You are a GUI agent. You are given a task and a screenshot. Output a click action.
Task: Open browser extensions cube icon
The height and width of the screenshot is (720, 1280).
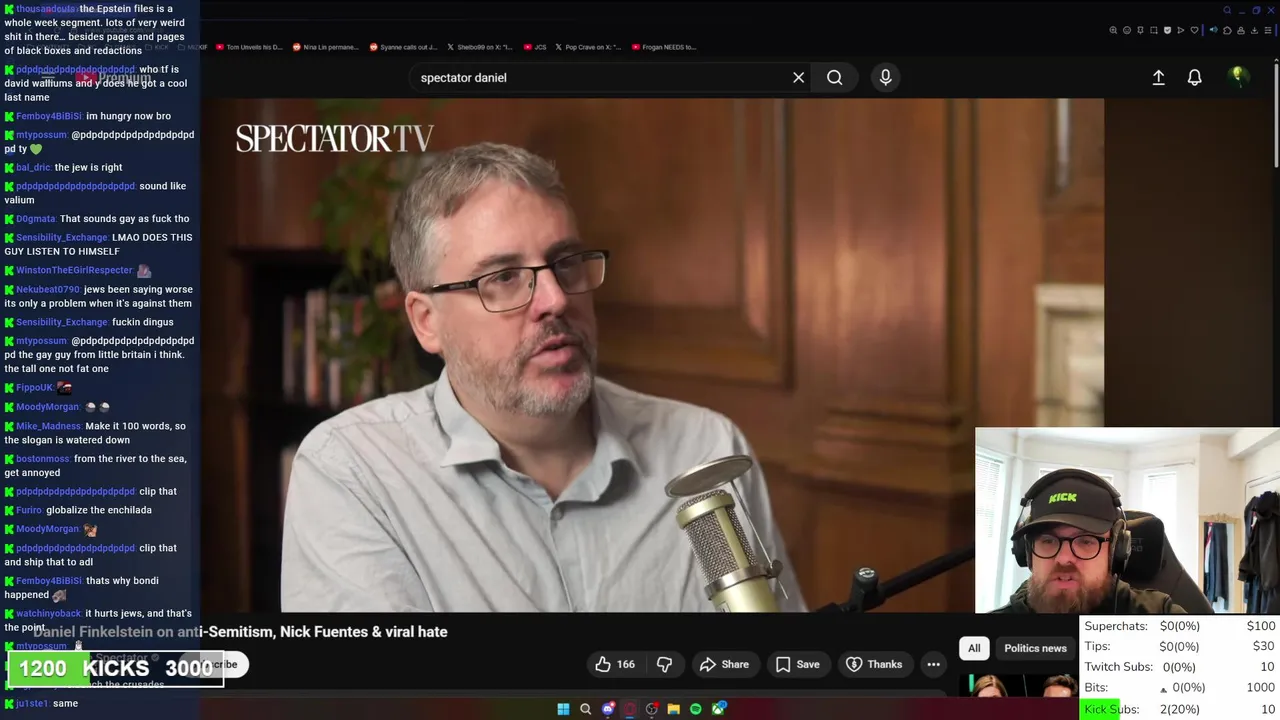[1227, 30]
